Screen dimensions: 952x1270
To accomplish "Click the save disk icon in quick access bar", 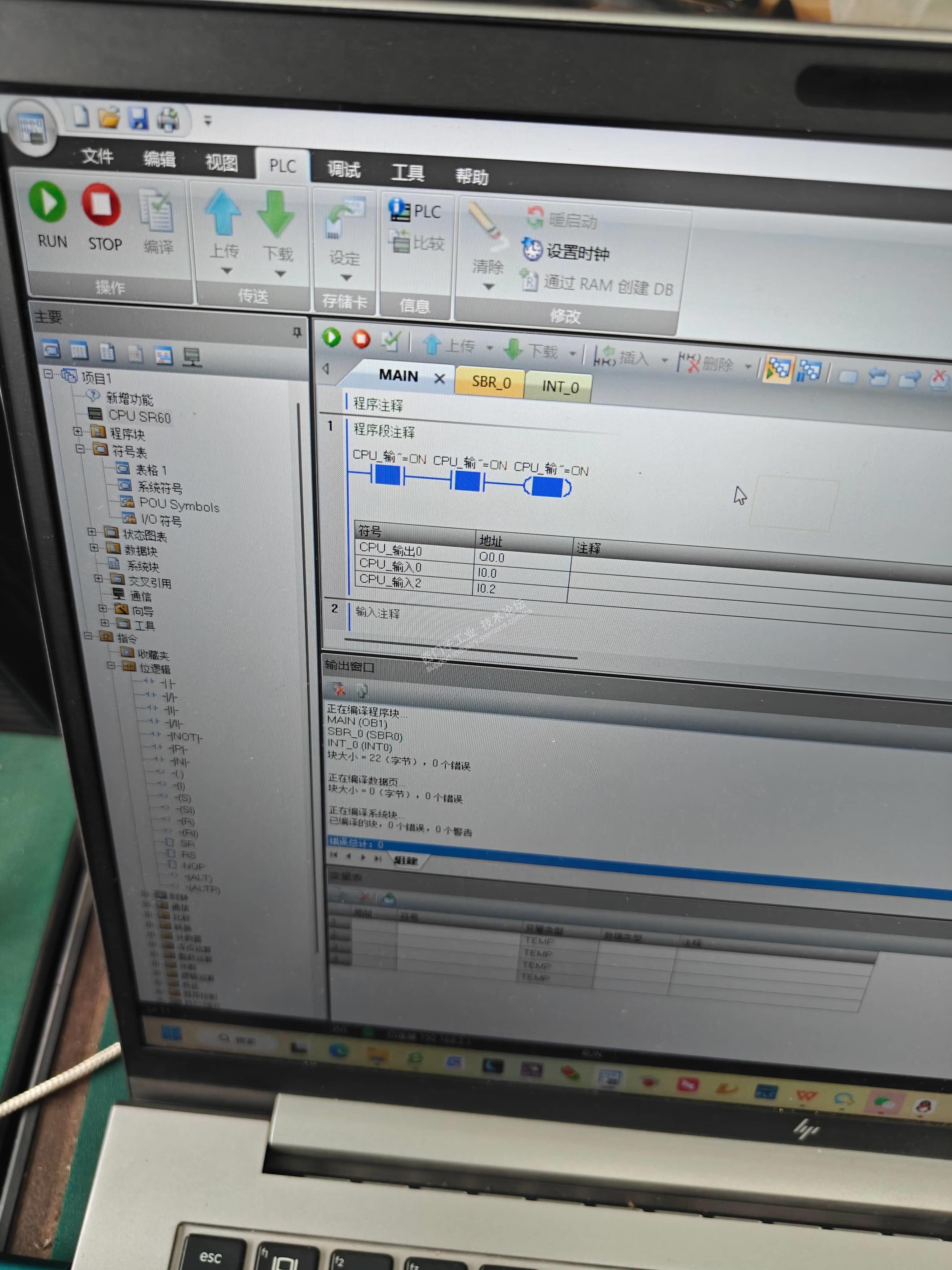I will click(138, 118).
